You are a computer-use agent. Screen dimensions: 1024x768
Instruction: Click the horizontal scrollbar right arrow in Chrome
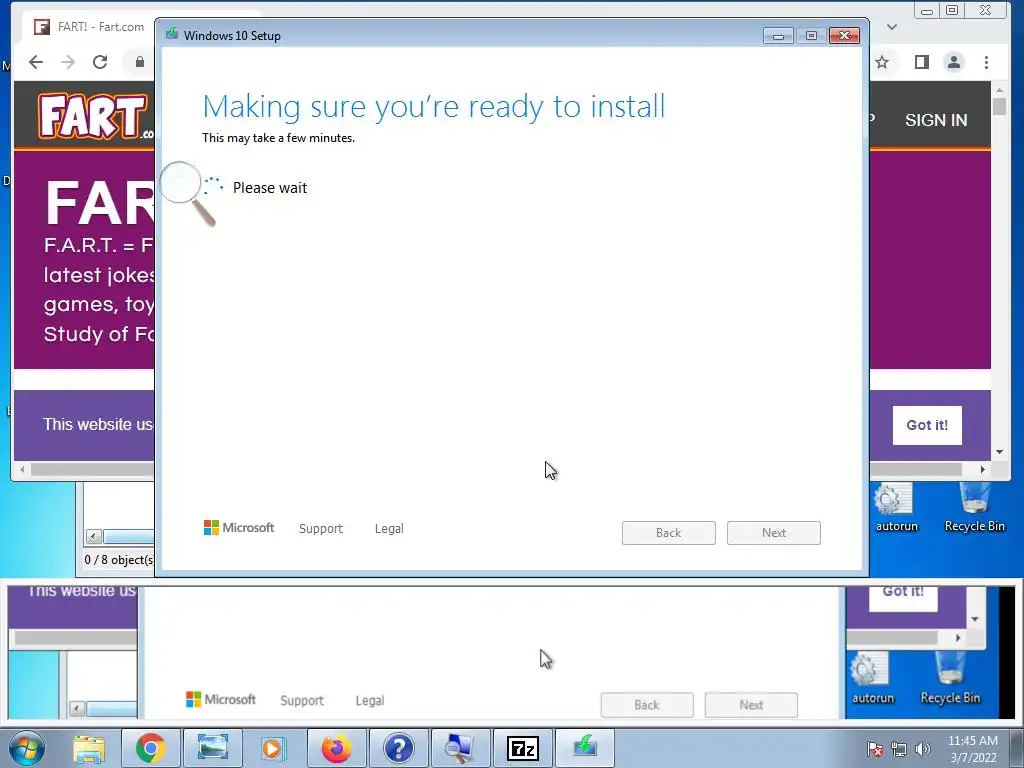point(982,470)
